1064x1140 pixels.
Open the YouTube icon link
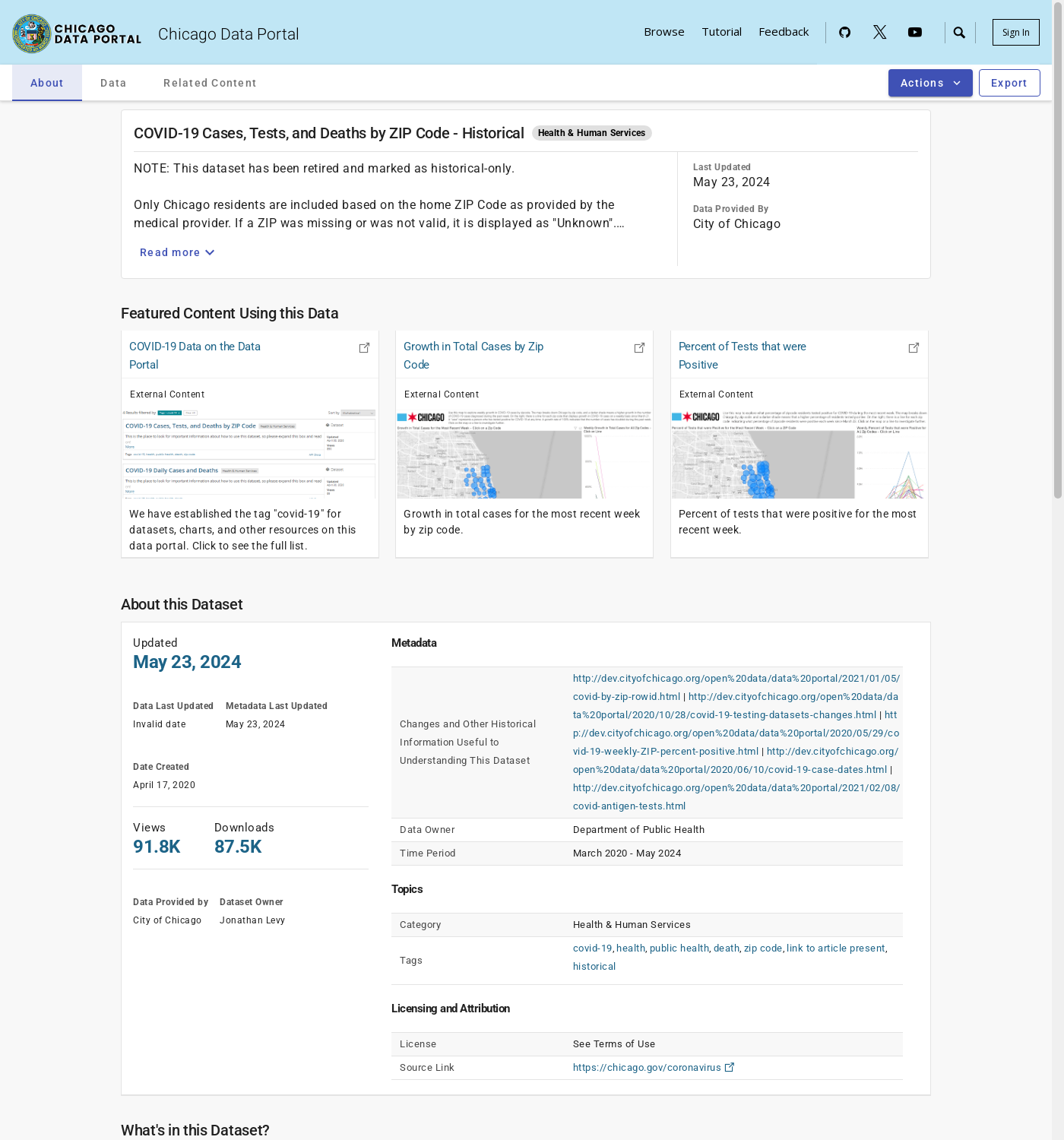pos(915,32)
